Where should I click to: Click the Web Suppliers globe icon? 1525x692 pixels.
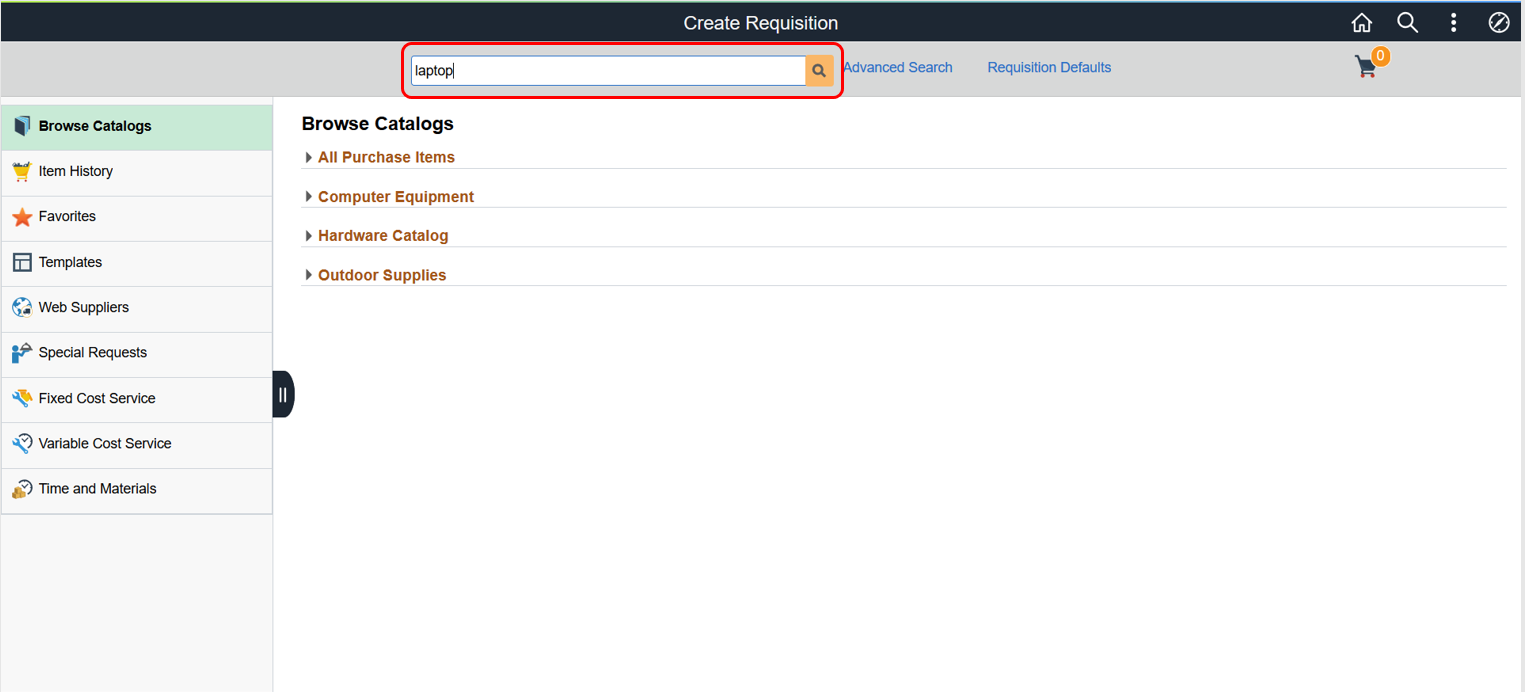22,307
